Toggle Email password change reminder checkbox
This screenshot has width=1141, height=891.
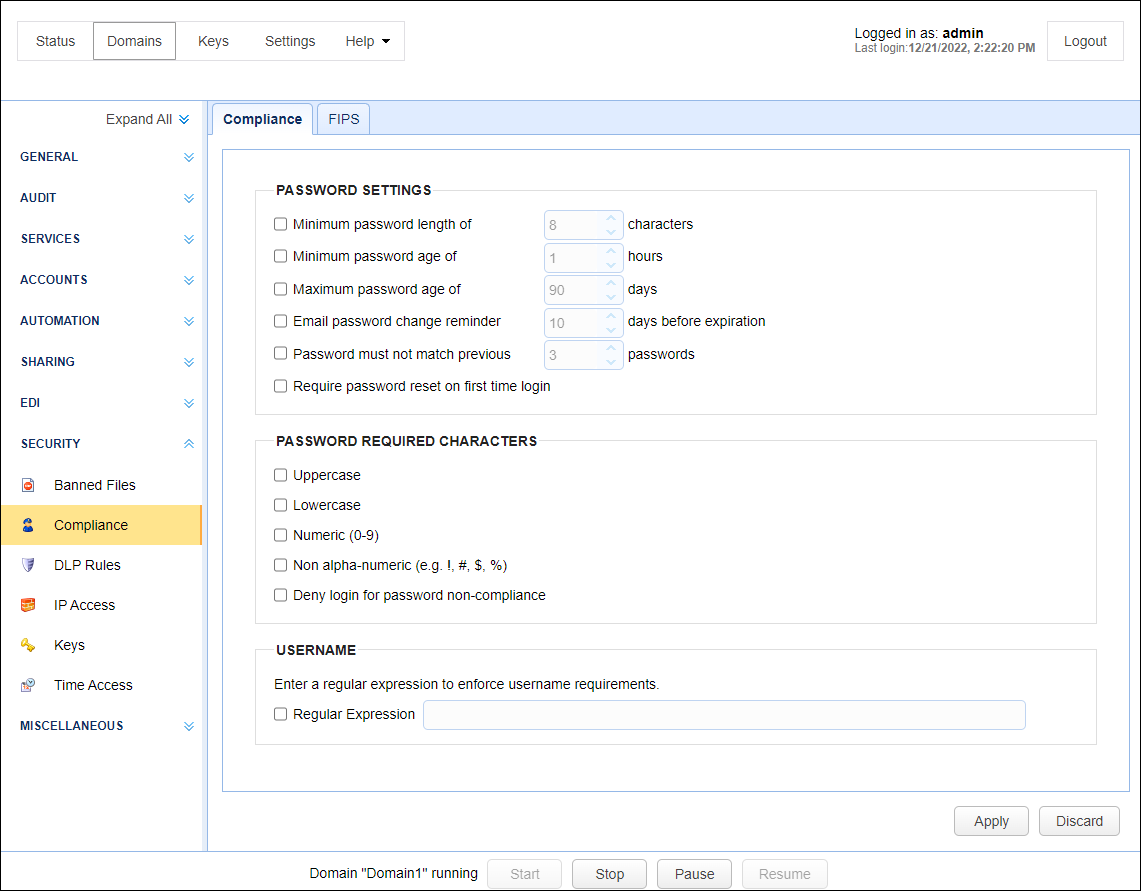pos(280,321)
